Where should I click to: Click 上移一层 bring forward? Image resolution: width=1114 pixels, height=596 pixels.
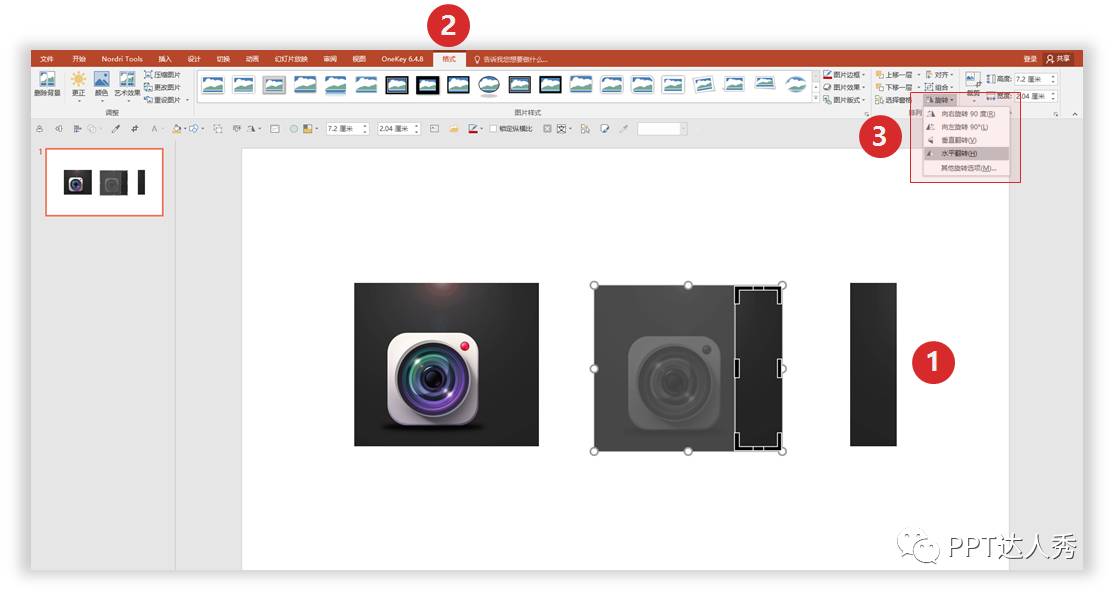point(894,75)
